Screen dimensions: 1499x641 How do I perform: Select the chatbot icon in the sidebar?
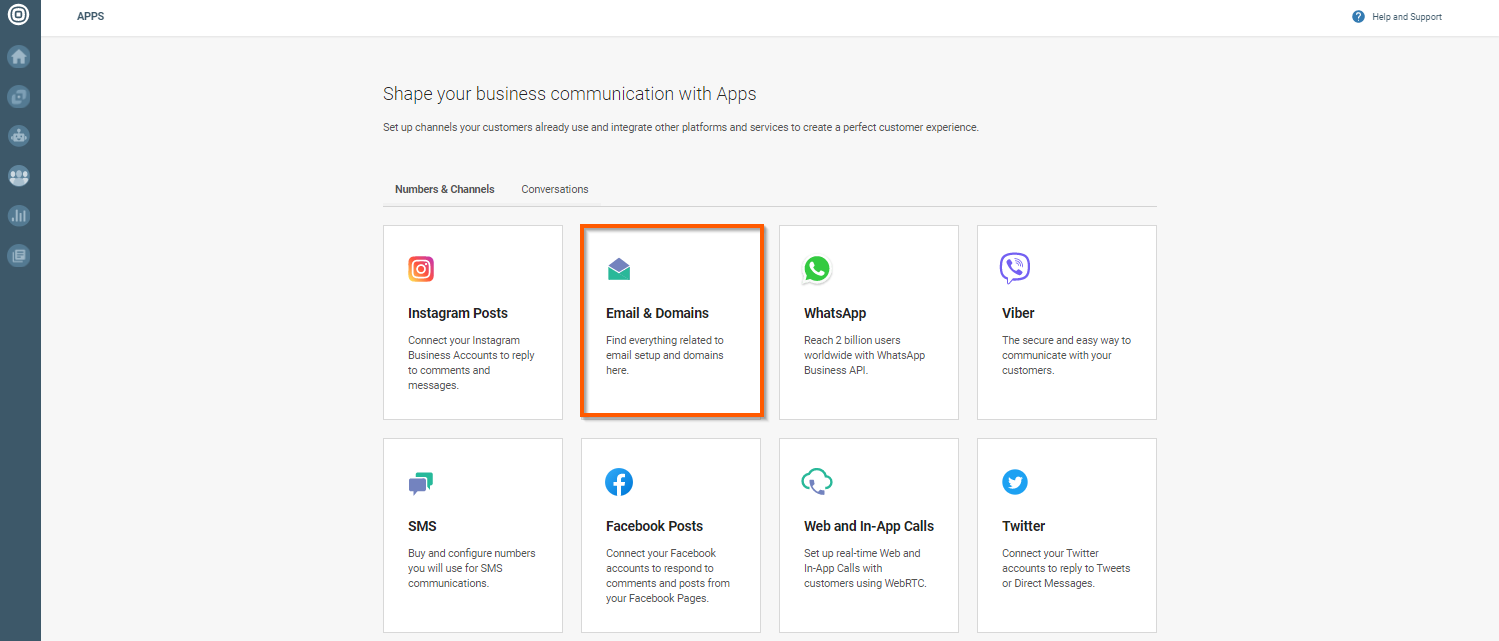(18, 135)
